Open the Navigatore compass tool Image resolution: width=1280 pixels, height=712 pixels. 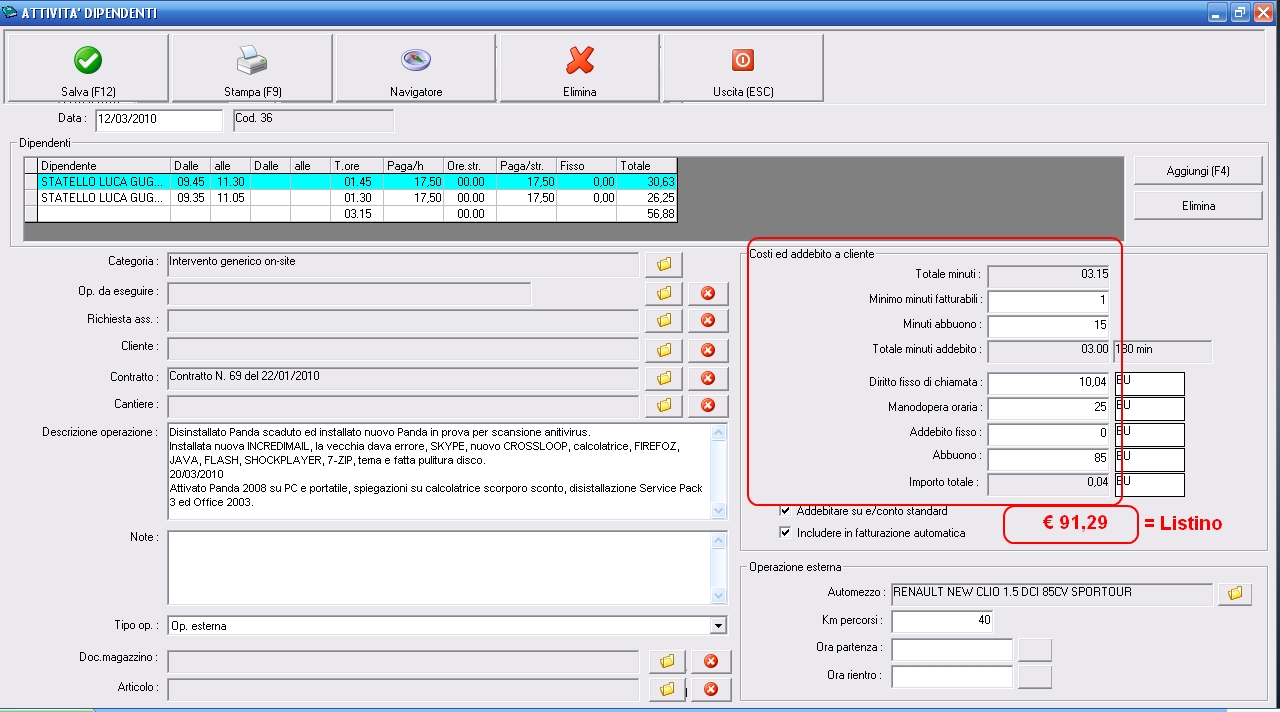pyautogui.click(x=416, y=68)
